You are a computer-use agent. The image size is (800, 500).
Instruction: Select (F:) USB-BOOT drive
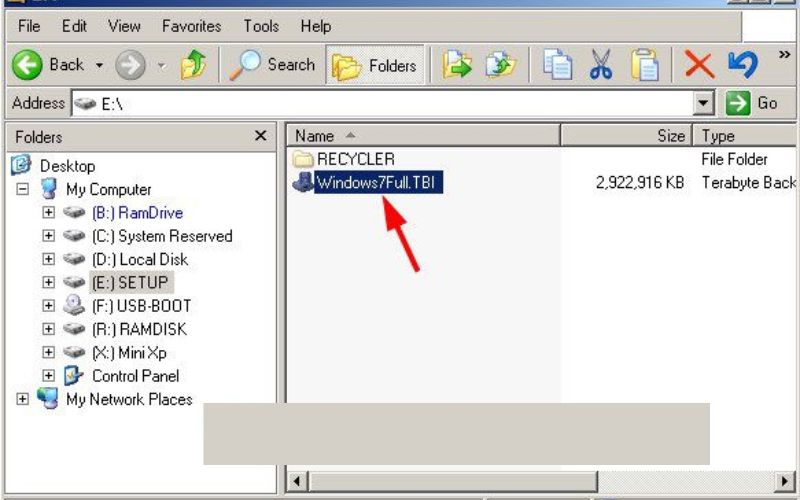pyautogui.click(x=141, y=306)
